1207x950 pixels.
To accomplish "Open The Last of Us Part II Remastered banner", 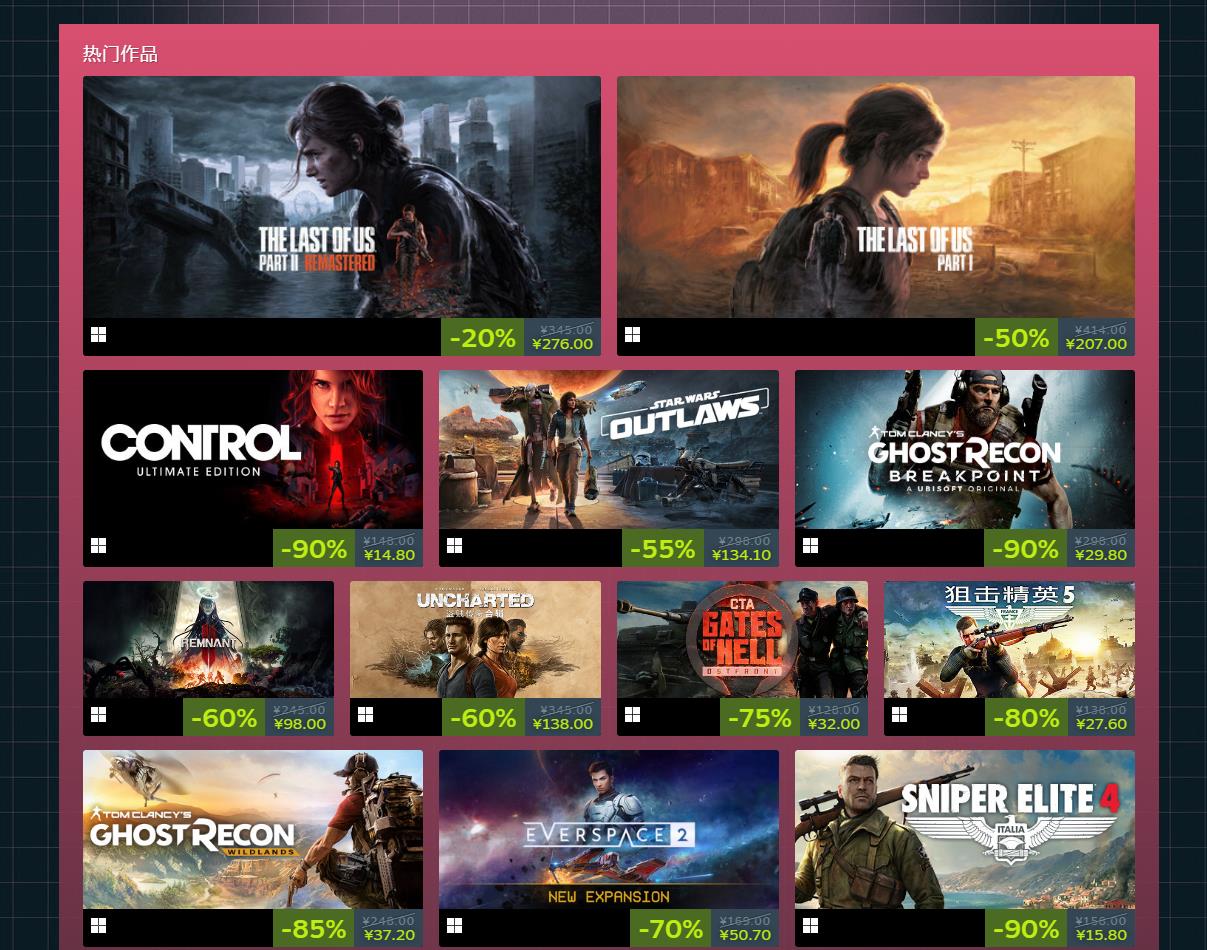I will click(342, 197).
